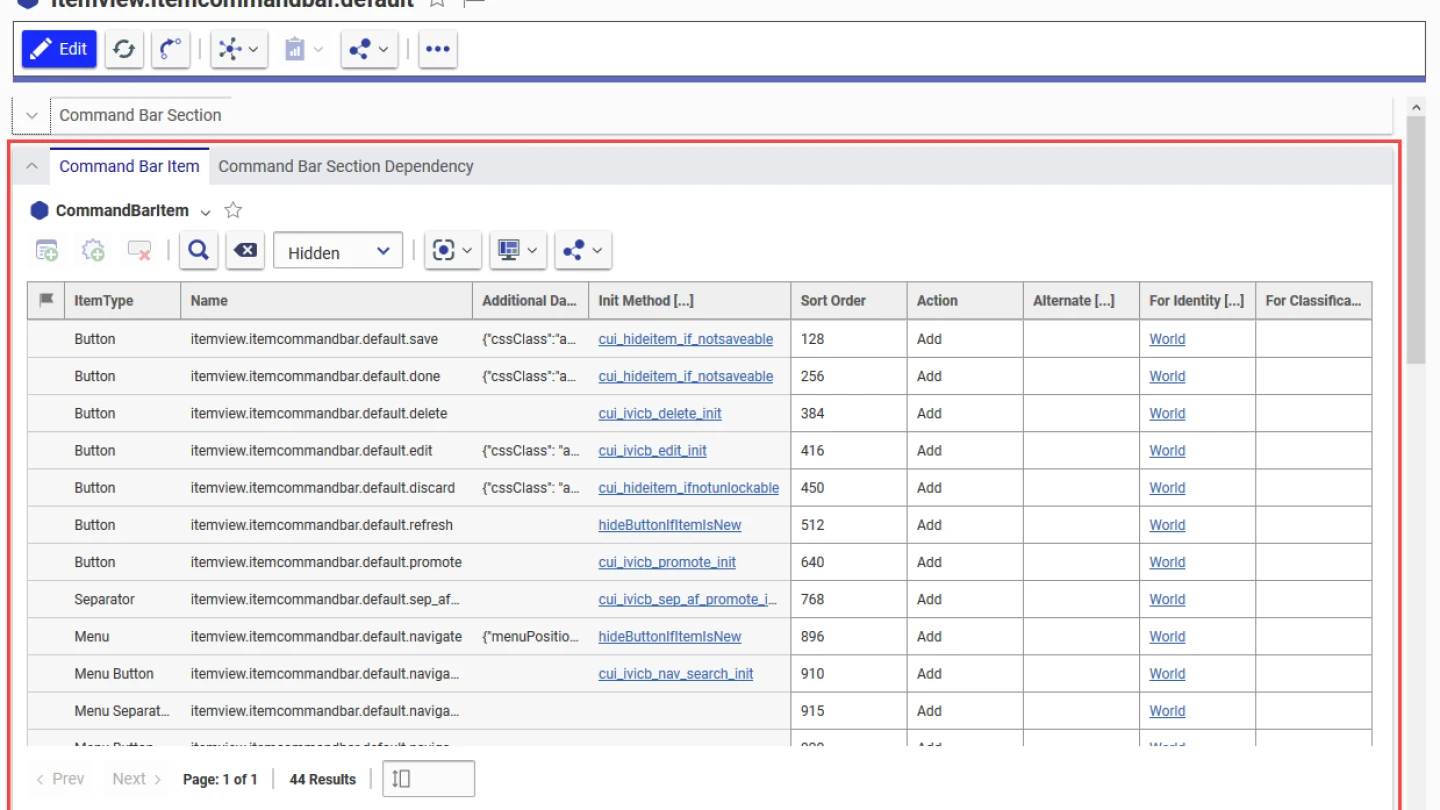The image size is (1440, 810).
Task: Open the World link in the save row
Action: 1167,339
